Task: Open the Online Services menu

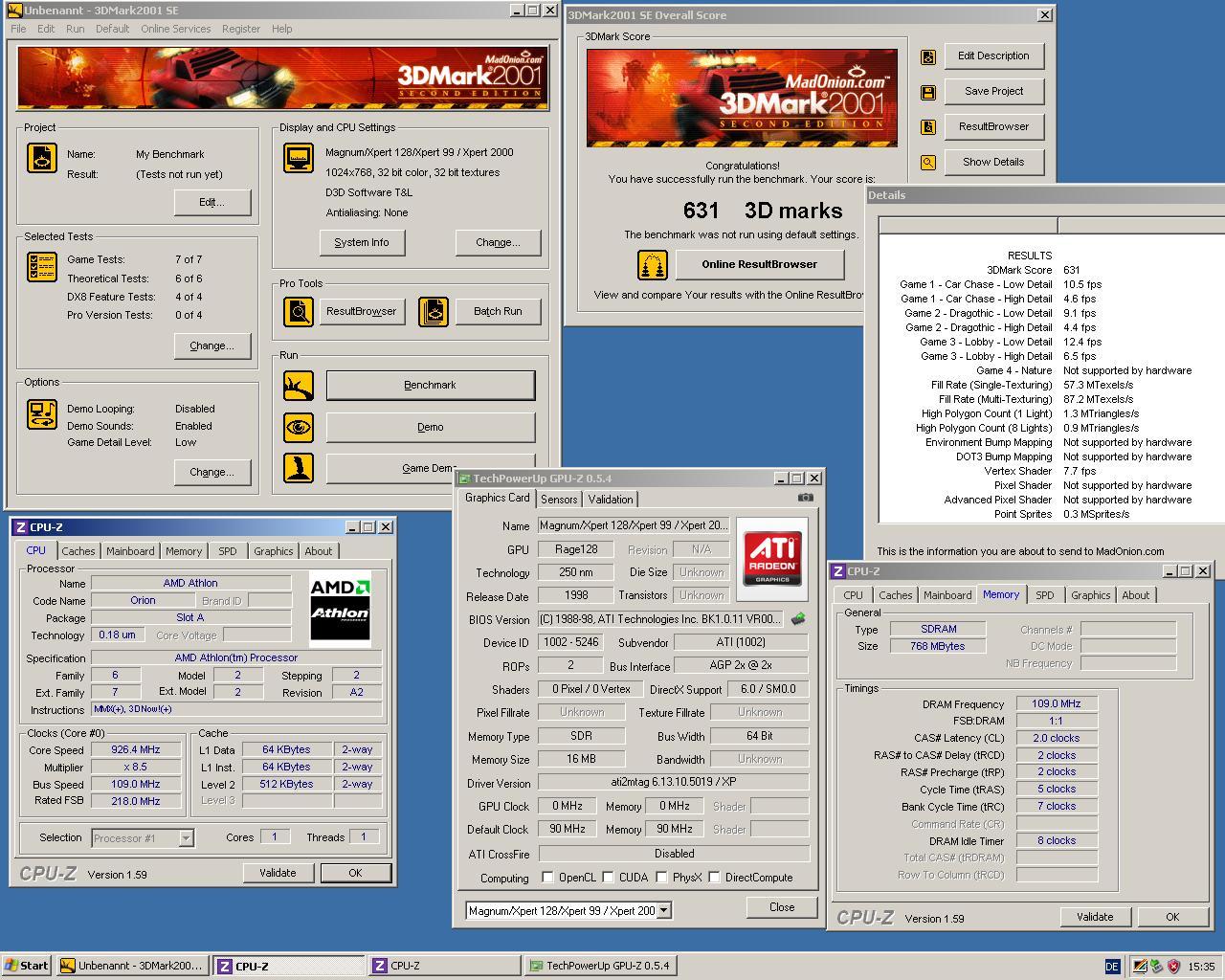Action: click(175, 29)
